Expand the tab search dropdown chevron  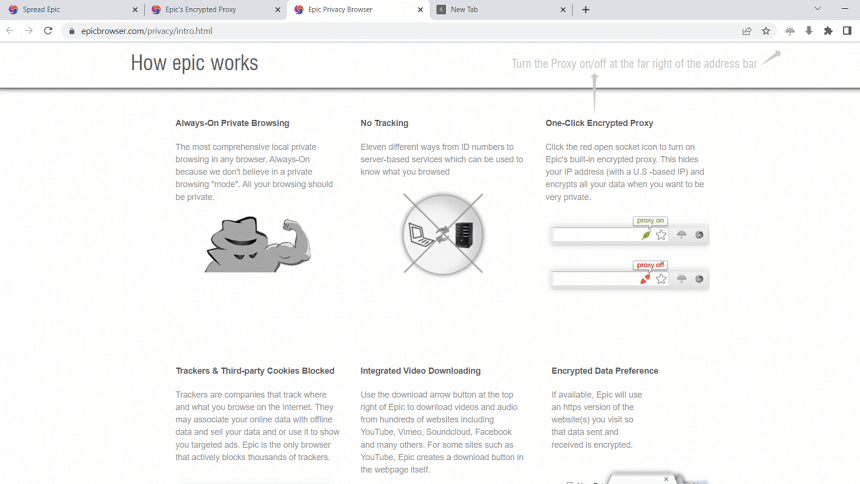tap(817, 9)
